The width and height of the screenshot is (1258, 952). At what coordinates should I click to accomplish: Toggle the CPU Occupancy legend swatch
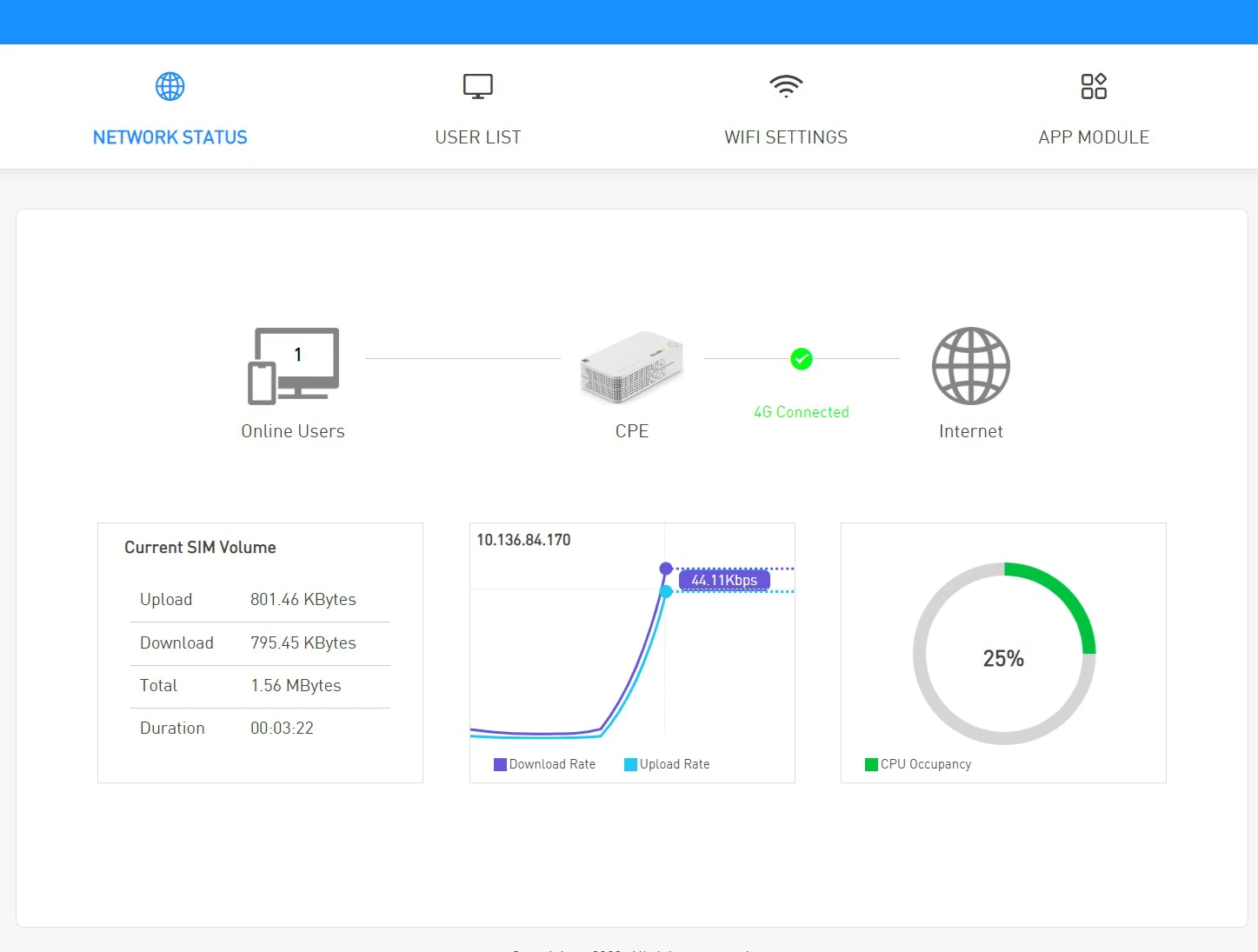(x=871, y=765)
